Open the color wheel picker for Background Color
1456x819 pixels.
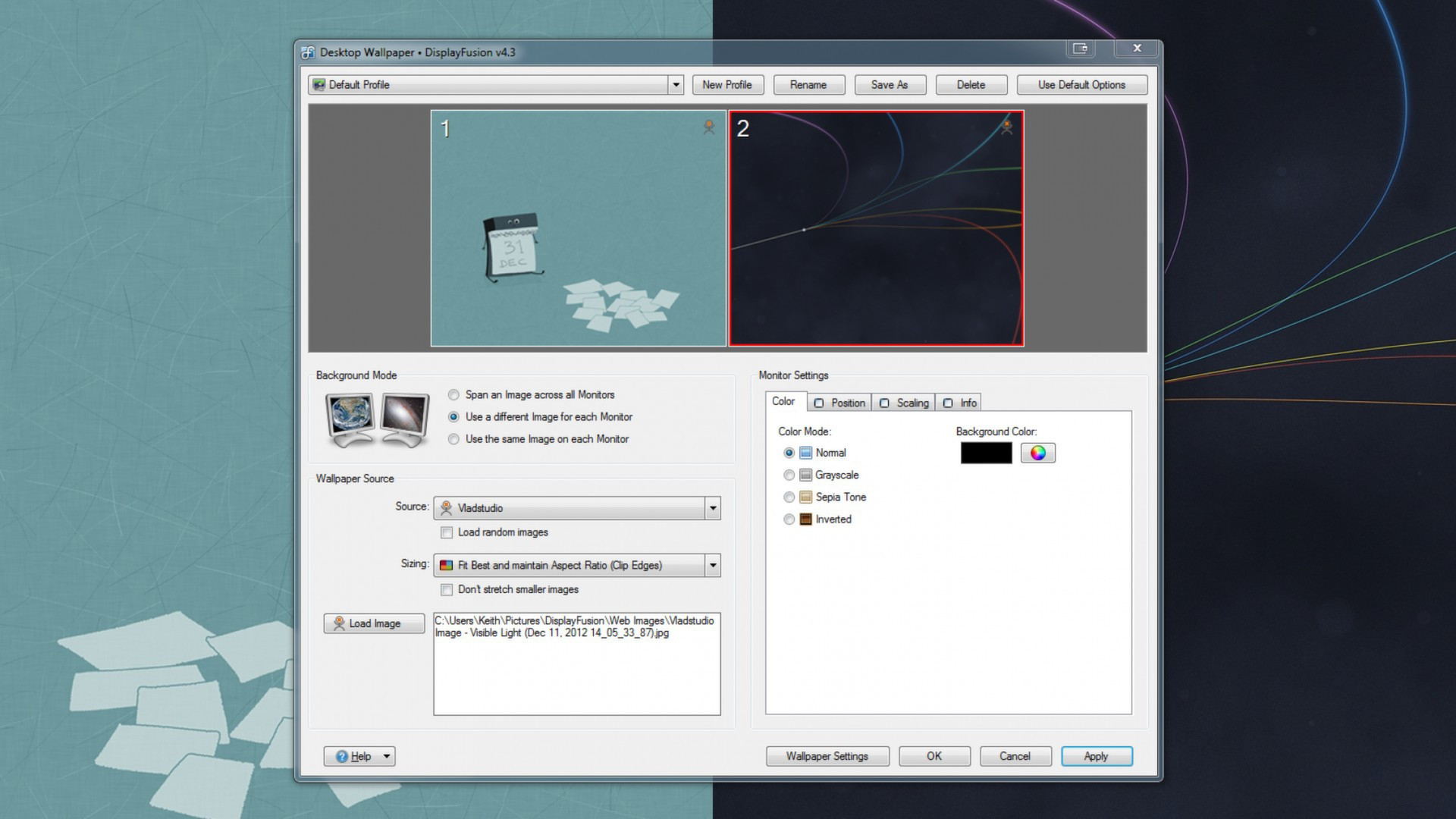[x=1037, y=453]
